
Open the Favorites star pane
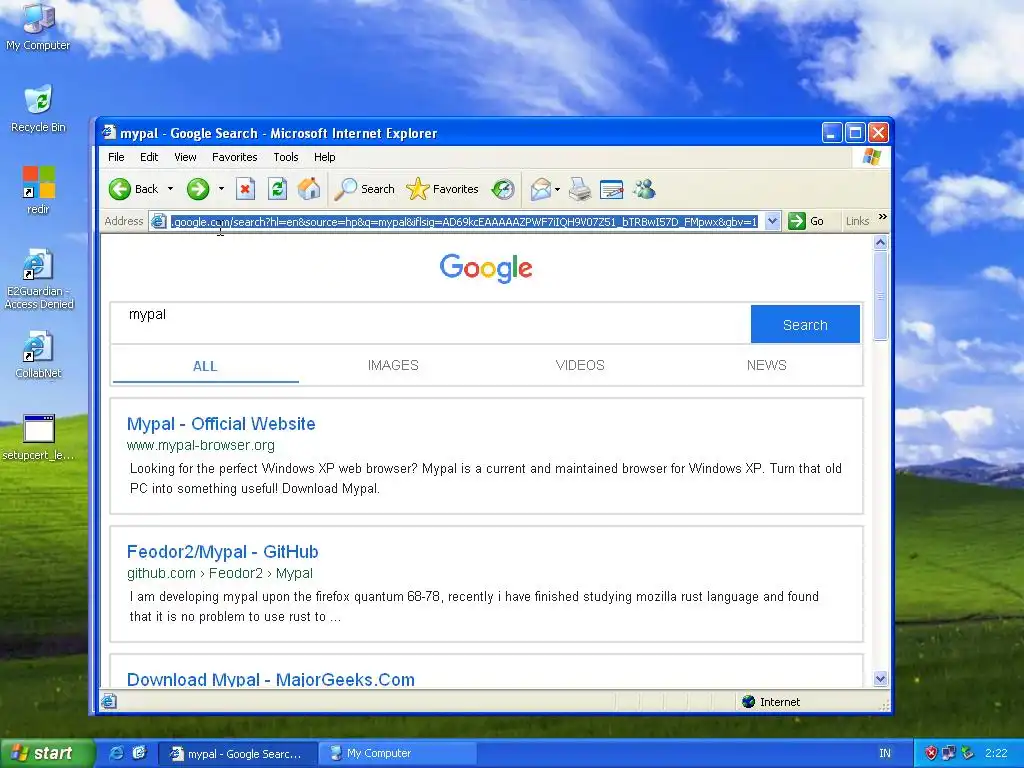click(442, 189)
